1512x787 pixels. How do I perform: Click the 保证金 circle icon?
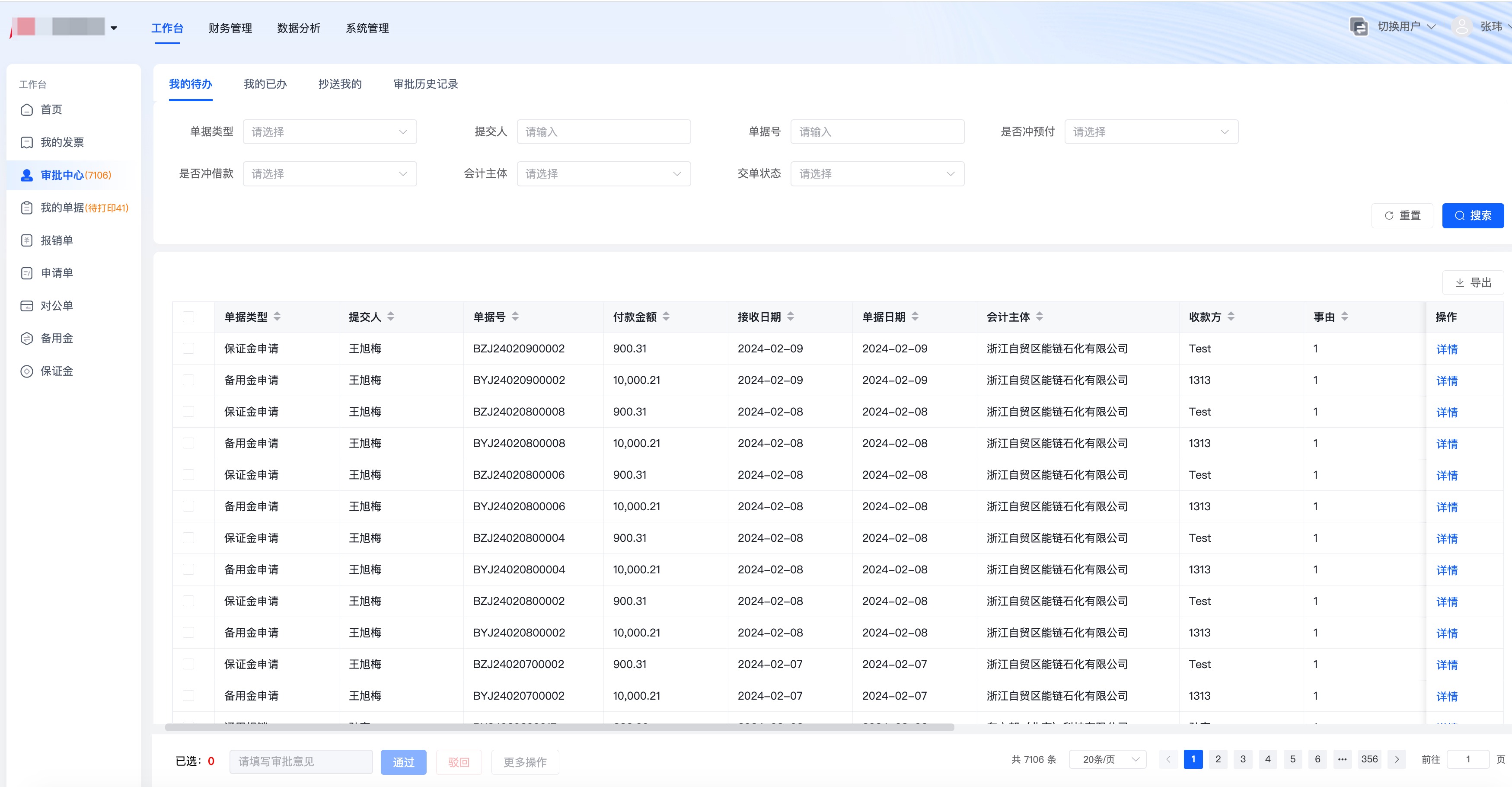pos(26,371)
